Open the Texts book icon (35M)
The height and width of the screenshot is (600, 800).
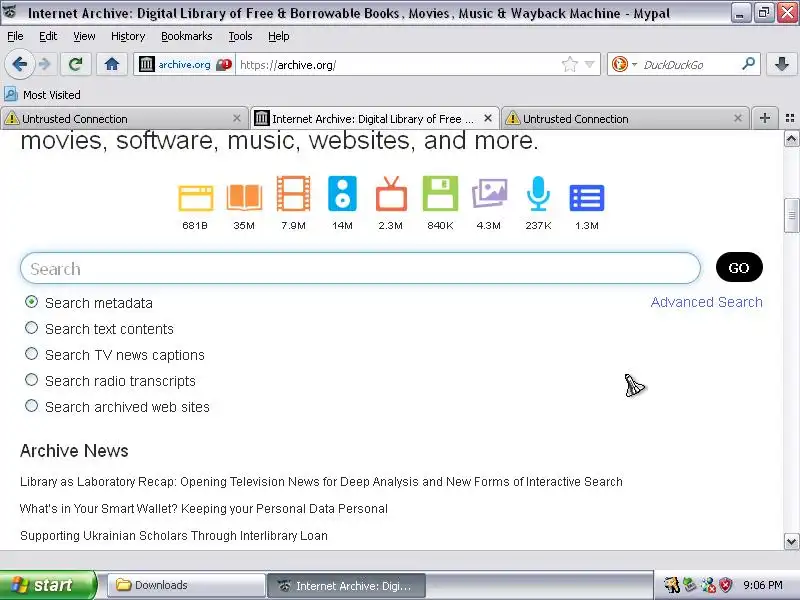pyautogui.click(x=244, y=198)
